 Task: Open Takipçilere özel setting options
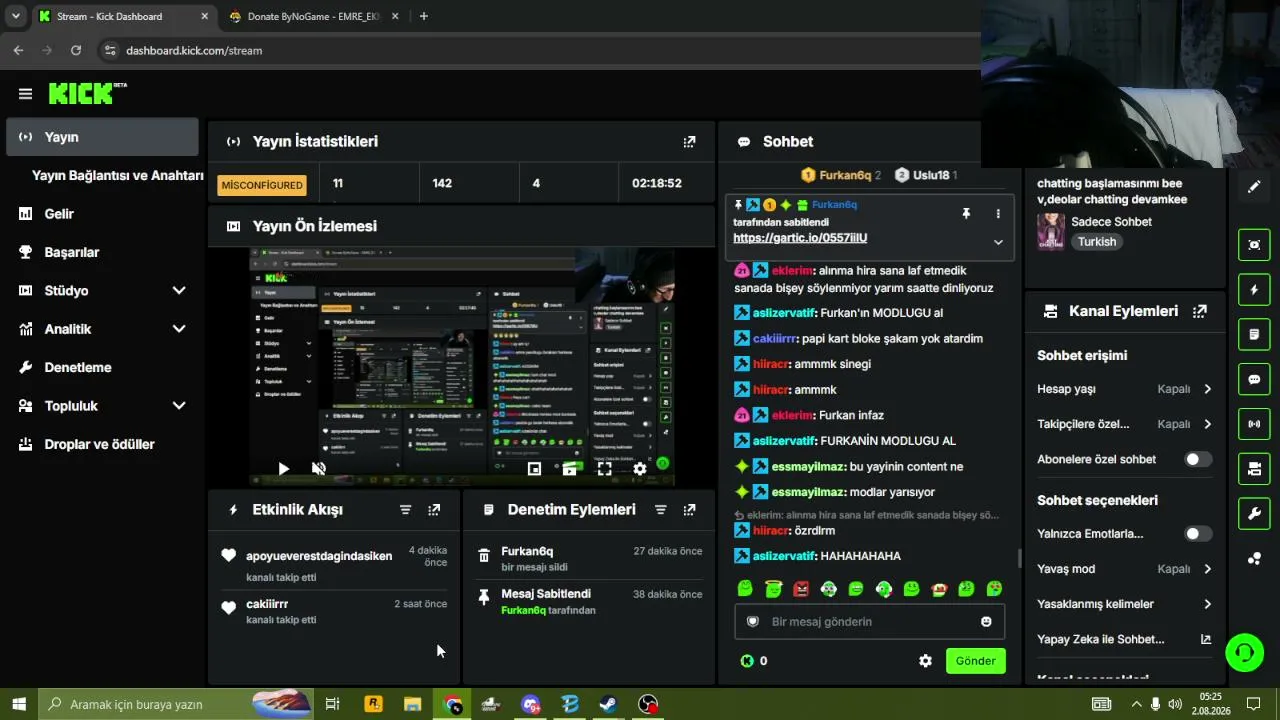tap(1125, 424)
